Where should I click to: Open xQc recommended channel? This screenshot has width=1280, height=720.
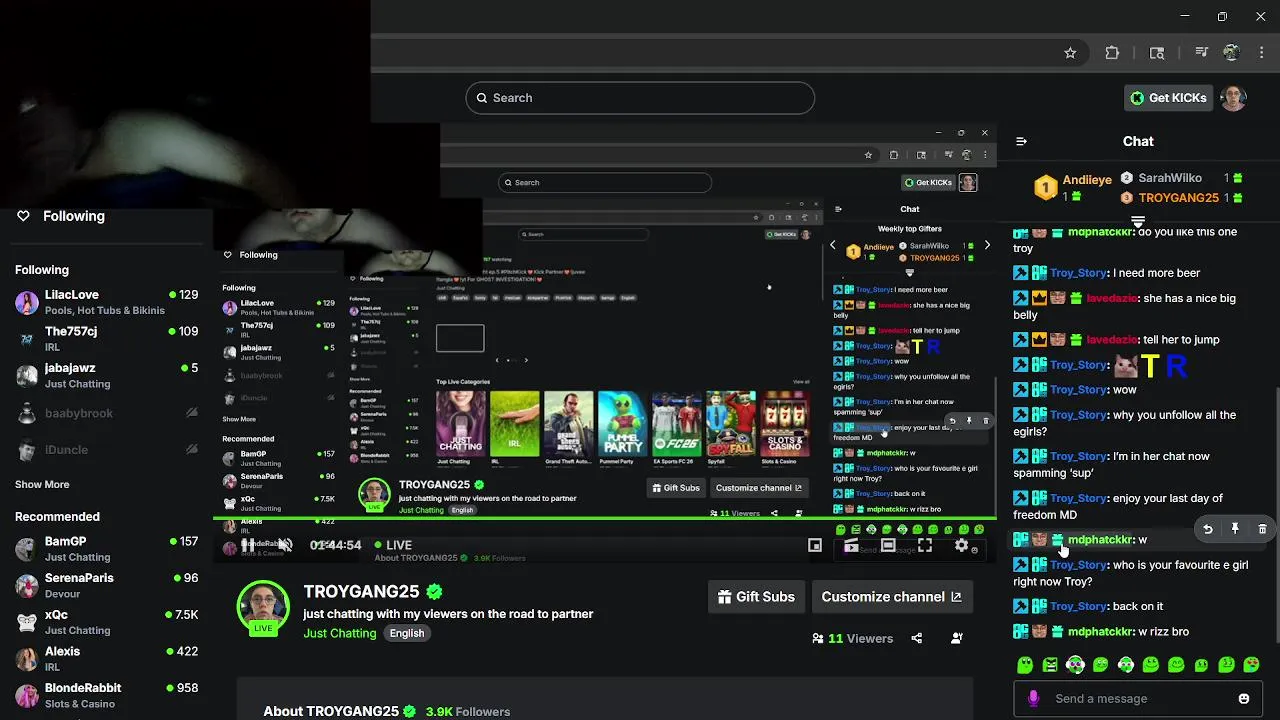pyautogui.click(x=106, y=622)
